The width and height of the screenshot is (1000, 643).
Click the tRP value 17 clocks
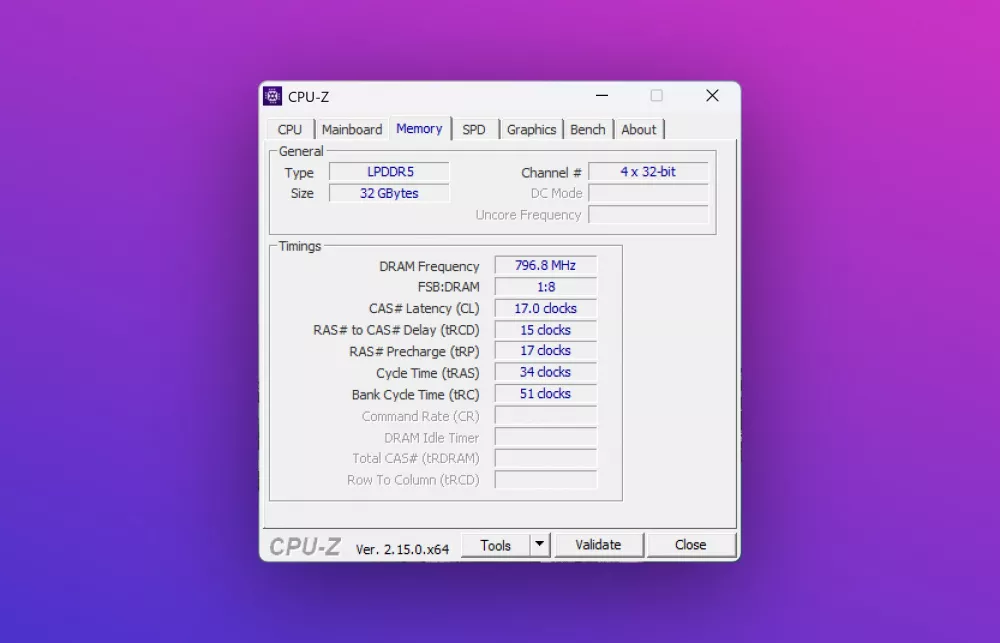[x=546, y=351]
